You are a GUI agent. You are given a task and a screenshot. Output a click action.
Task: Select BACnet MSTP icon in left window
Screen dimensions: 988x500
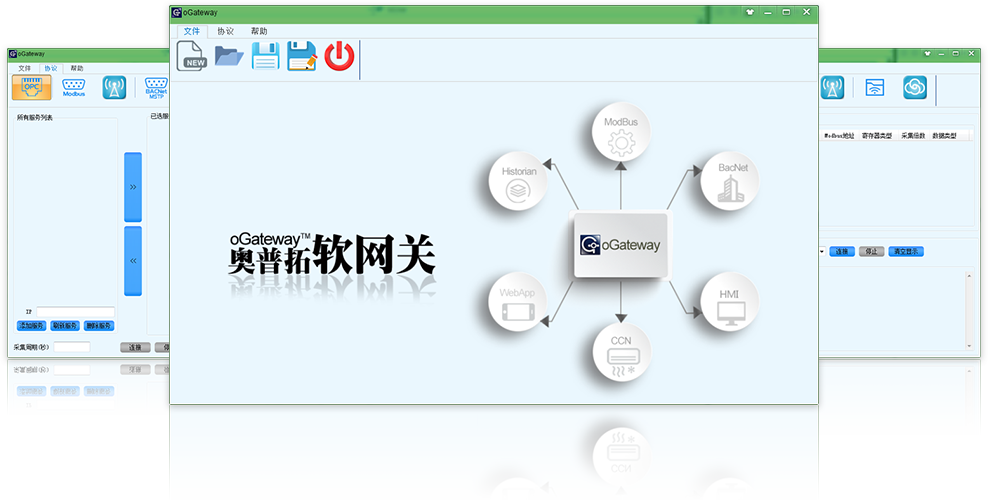point(156,88)
